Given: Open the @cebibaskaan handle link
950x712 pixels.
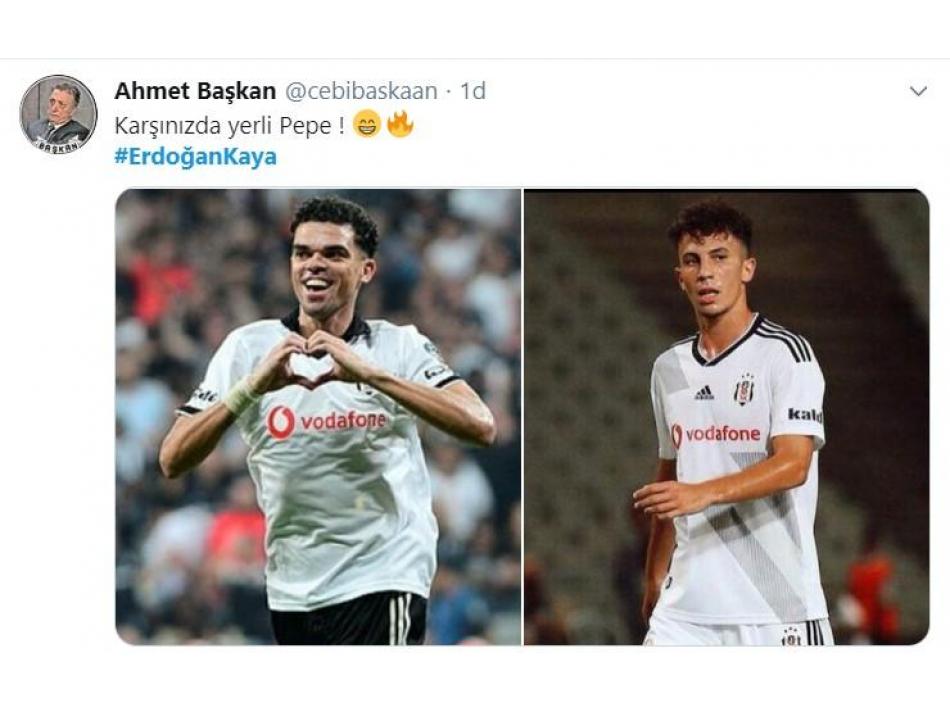Looking at the screenshot, I should pos(360,91).
